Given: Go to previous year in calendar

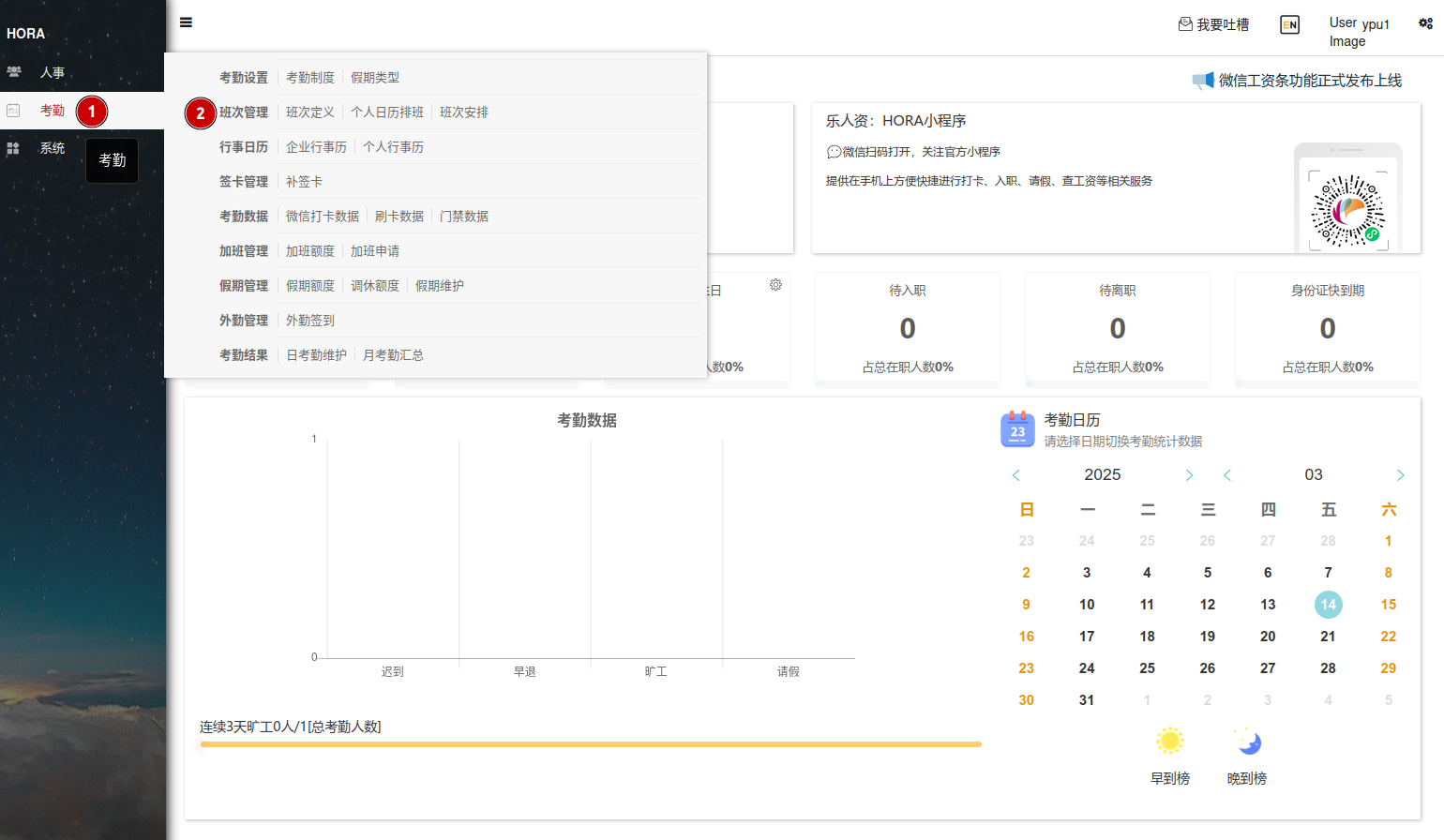Looking at the screenshot, I should 1015,475.
